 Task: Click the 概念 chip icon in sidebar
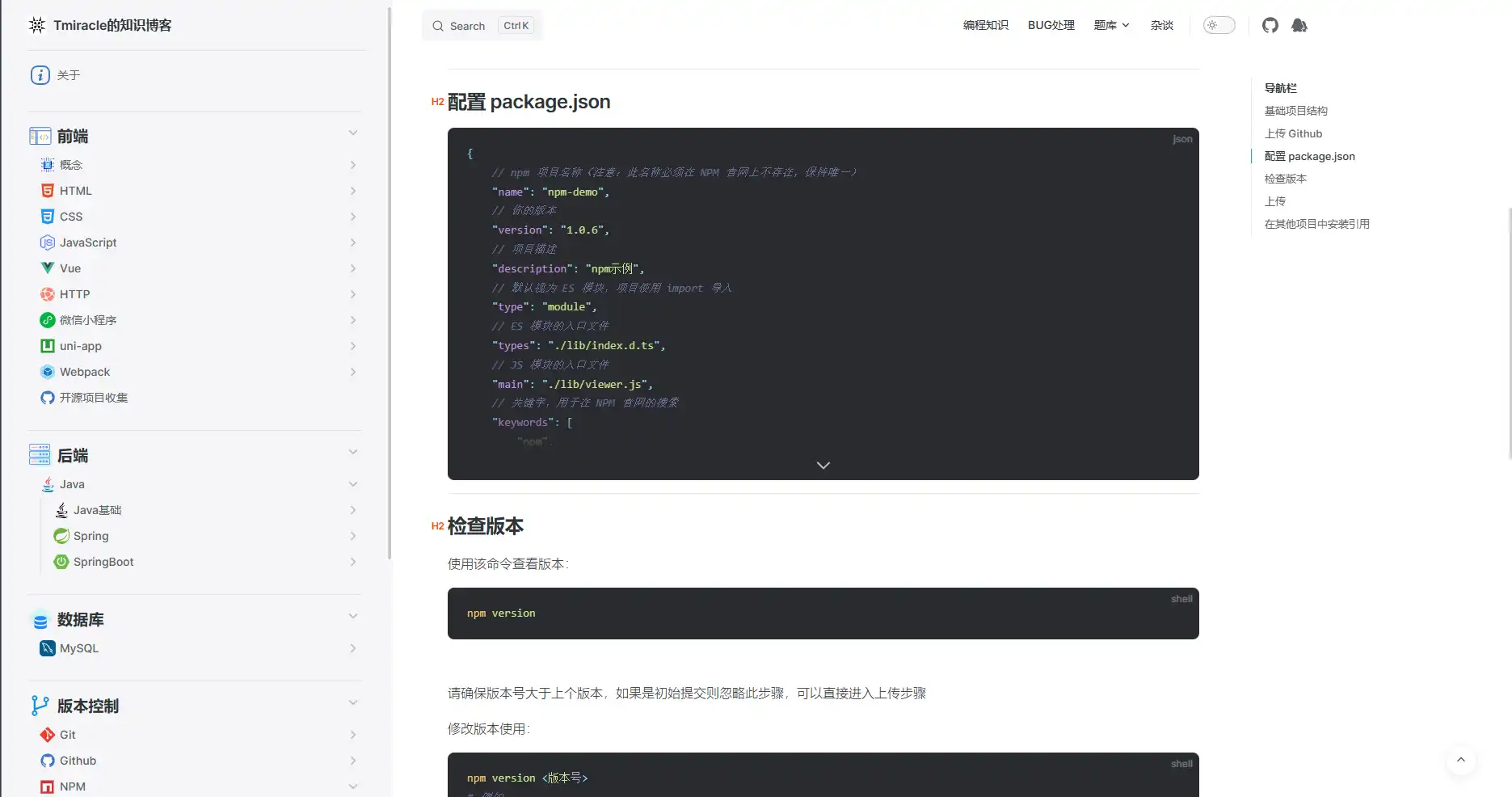(48, 165)
